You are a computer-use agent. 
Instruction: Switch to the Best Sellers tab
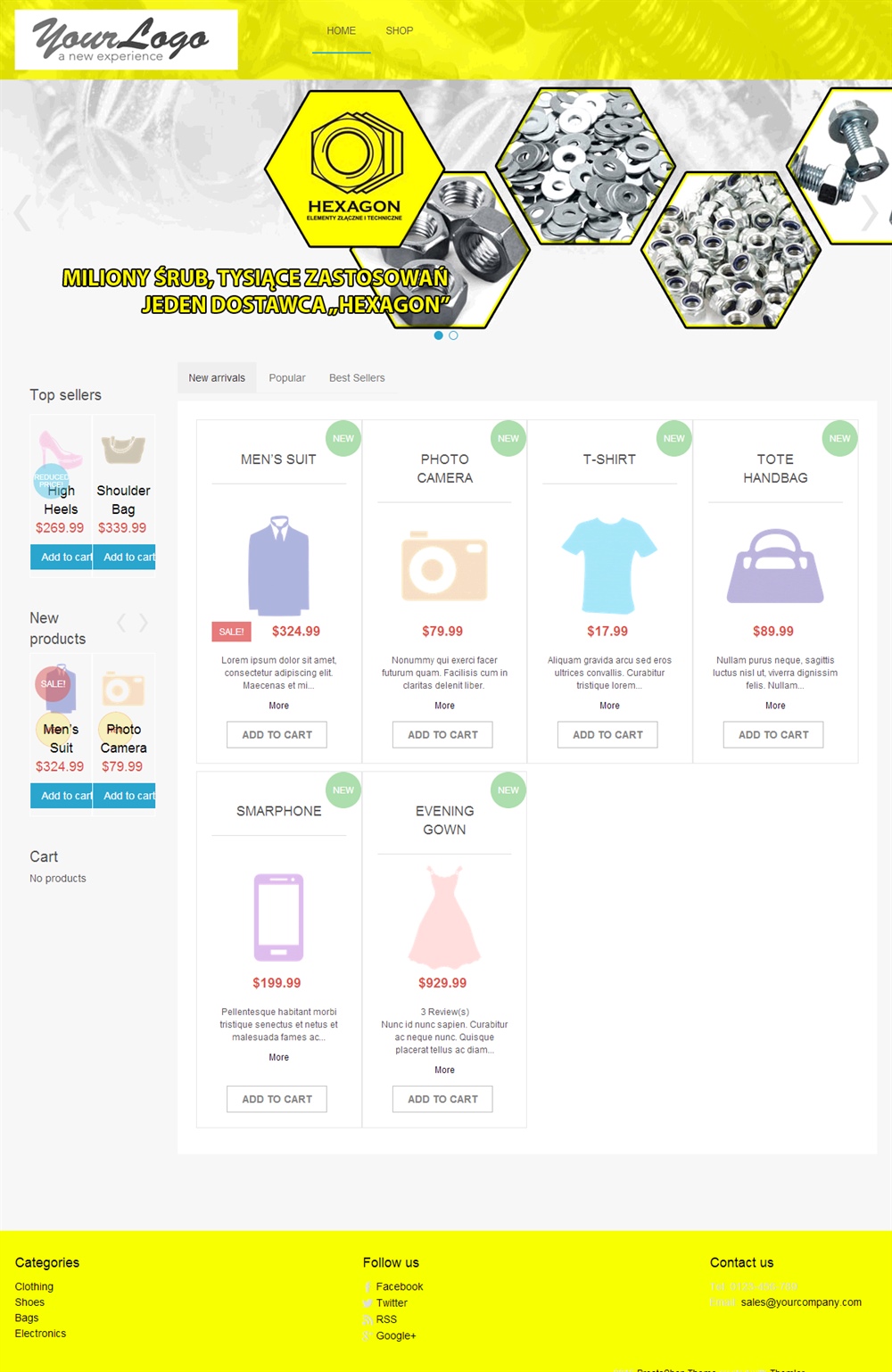tap(357, 378)
